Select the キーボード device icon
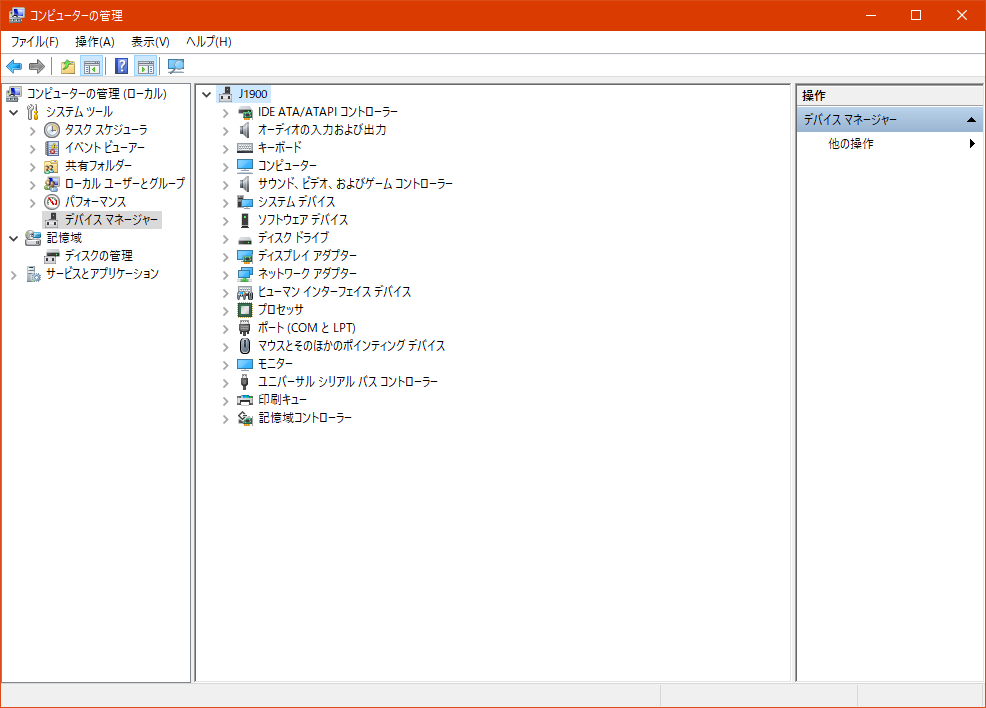This screenshot has height=708, width=986. pos(245,148)
